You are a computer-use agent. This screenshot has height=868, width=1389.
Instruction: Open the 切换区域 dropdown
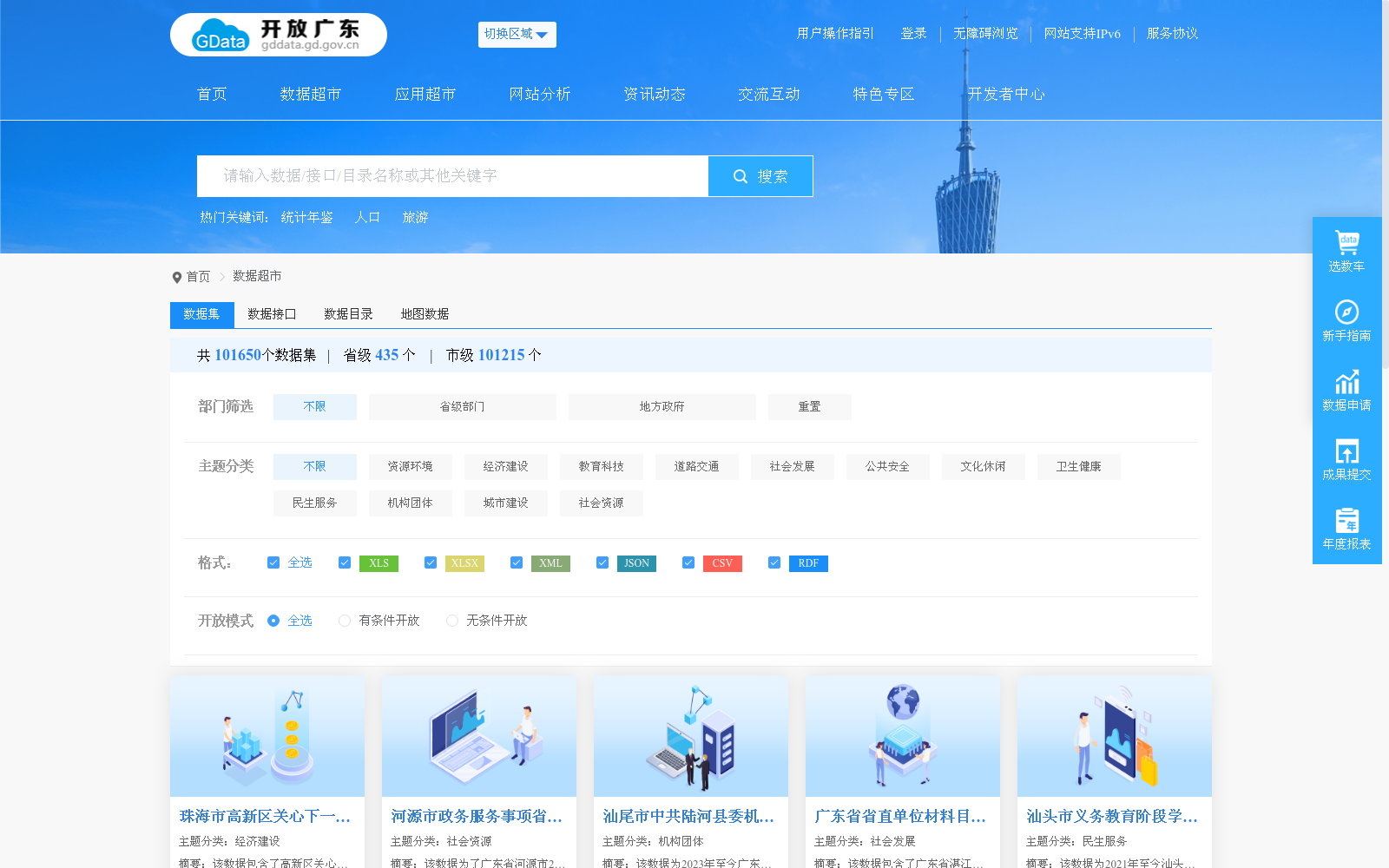point(517,35)
